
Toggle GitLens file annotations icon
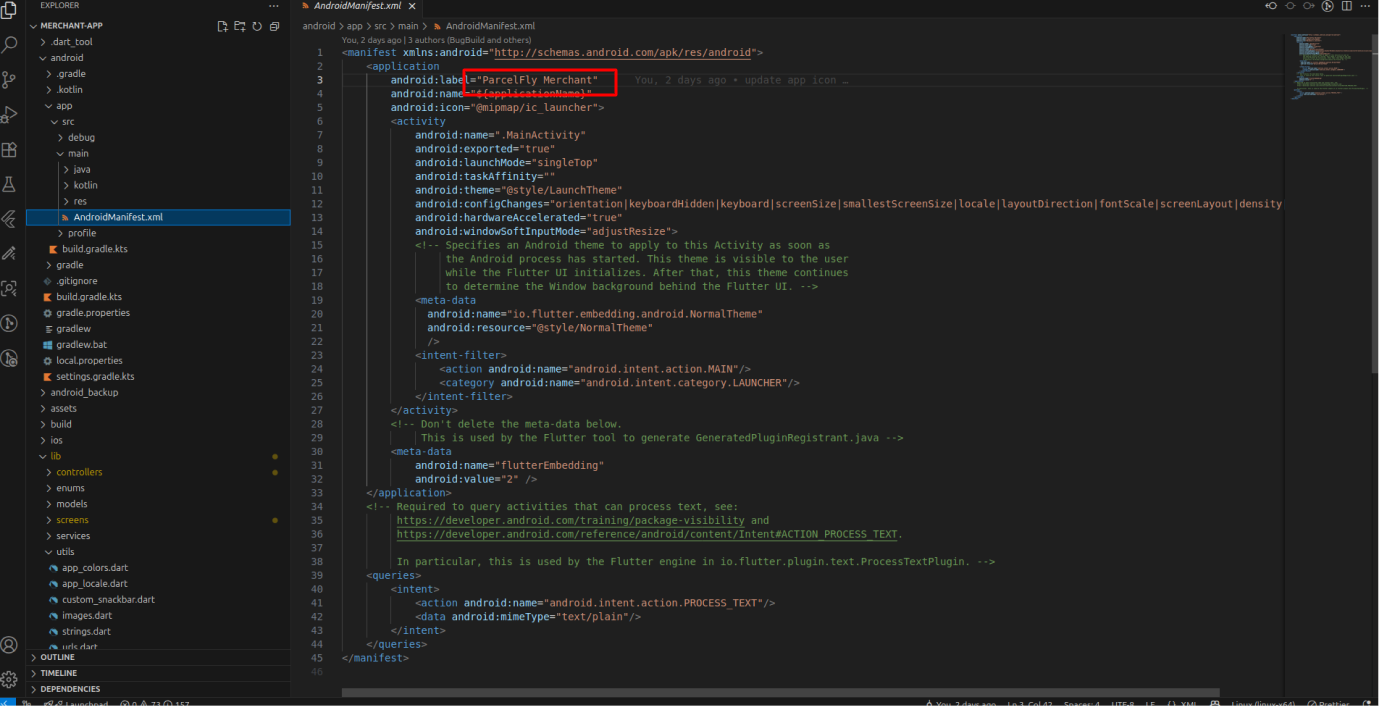click(1328, 6)
